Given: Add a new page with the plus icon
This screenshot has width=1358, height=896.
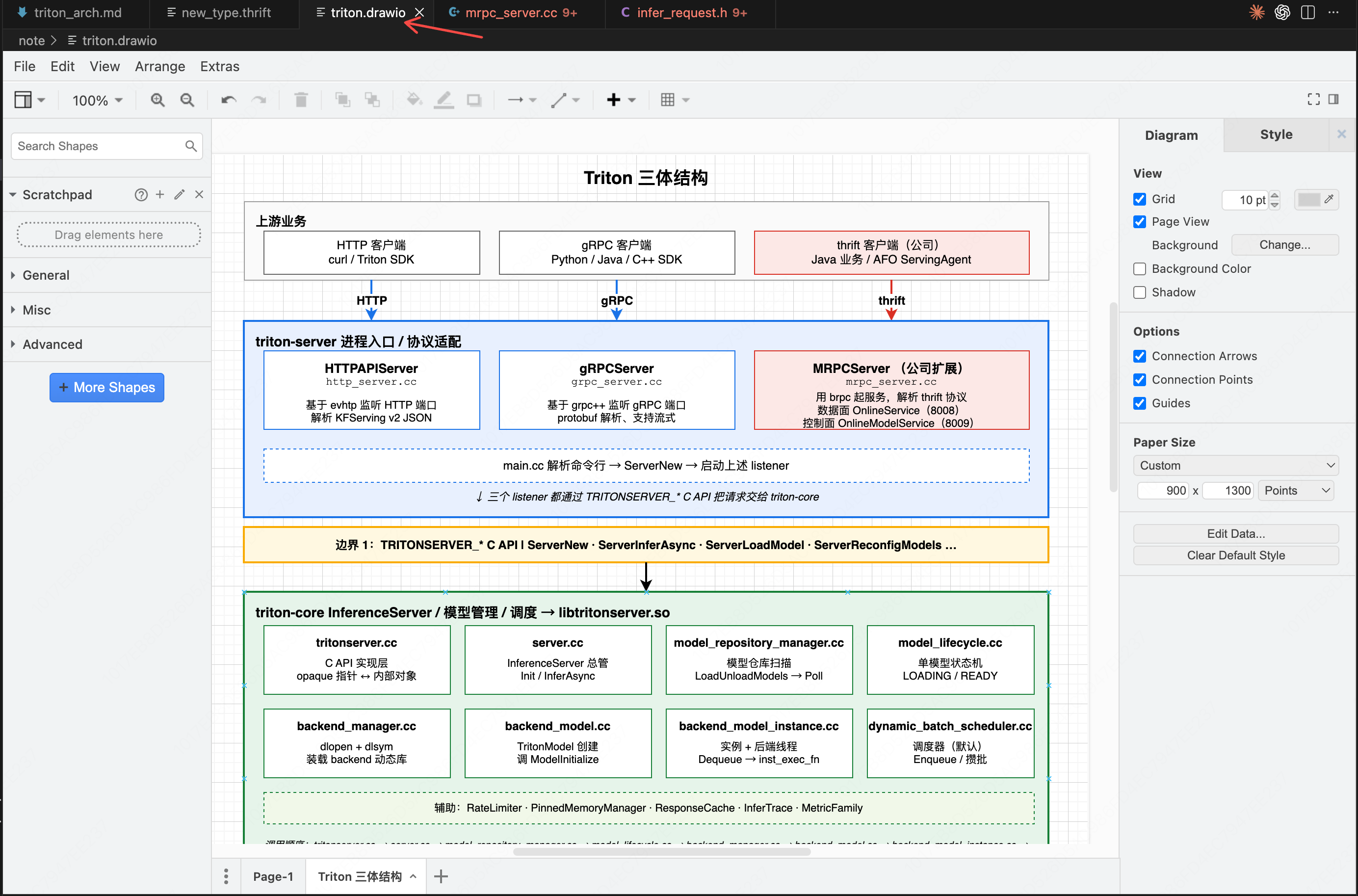Looking at the screenshot, I should tap(441, 876).
